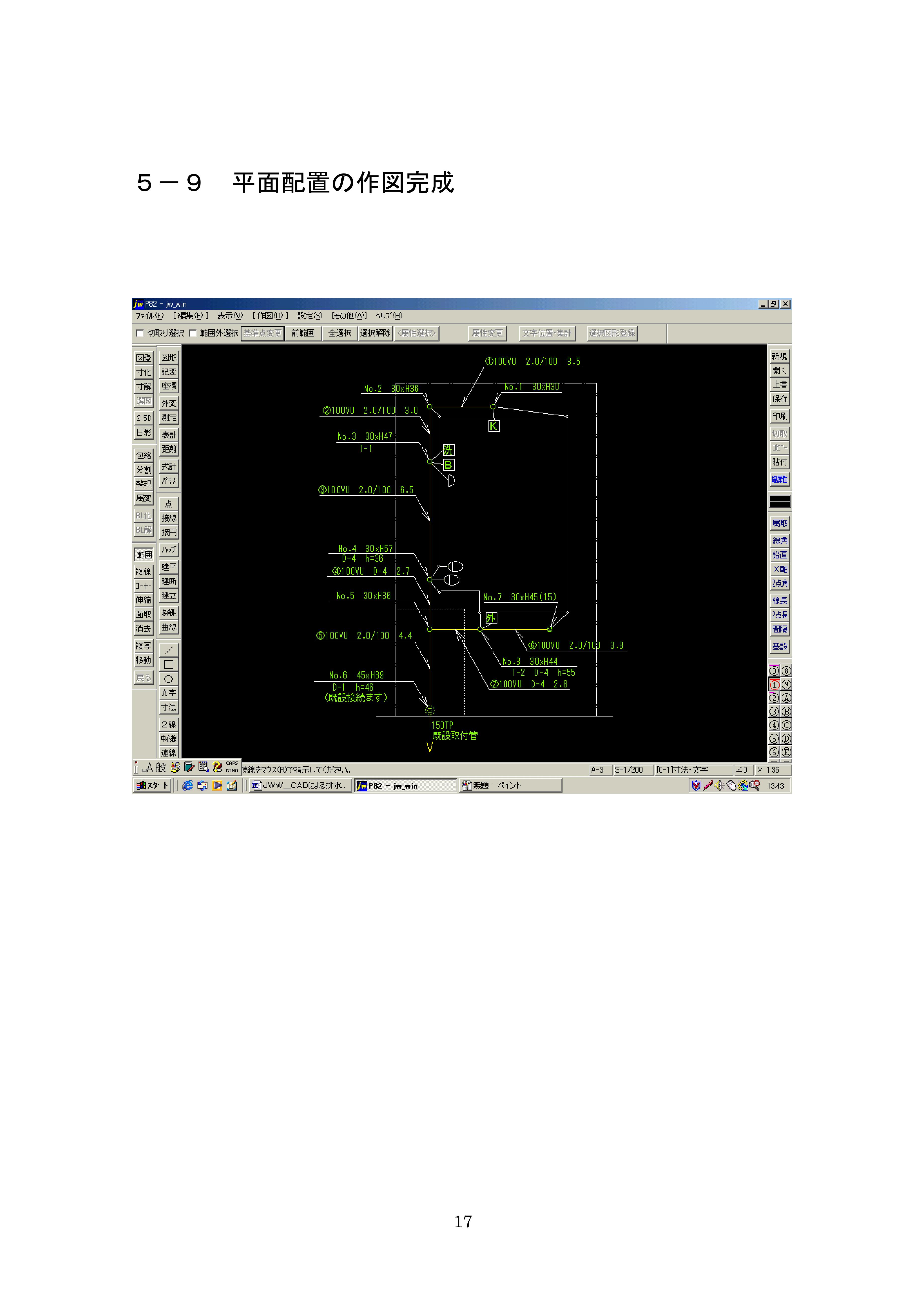Open the 設定(S) menu

coord(309,316)
